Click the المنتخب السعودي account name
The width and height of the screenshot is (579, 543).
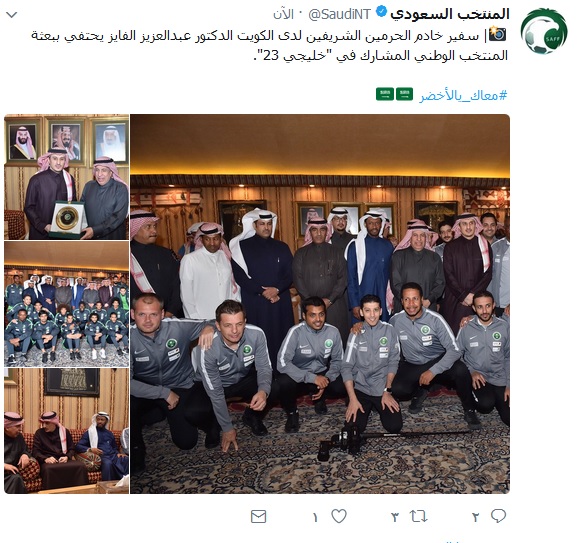point(450,14)
